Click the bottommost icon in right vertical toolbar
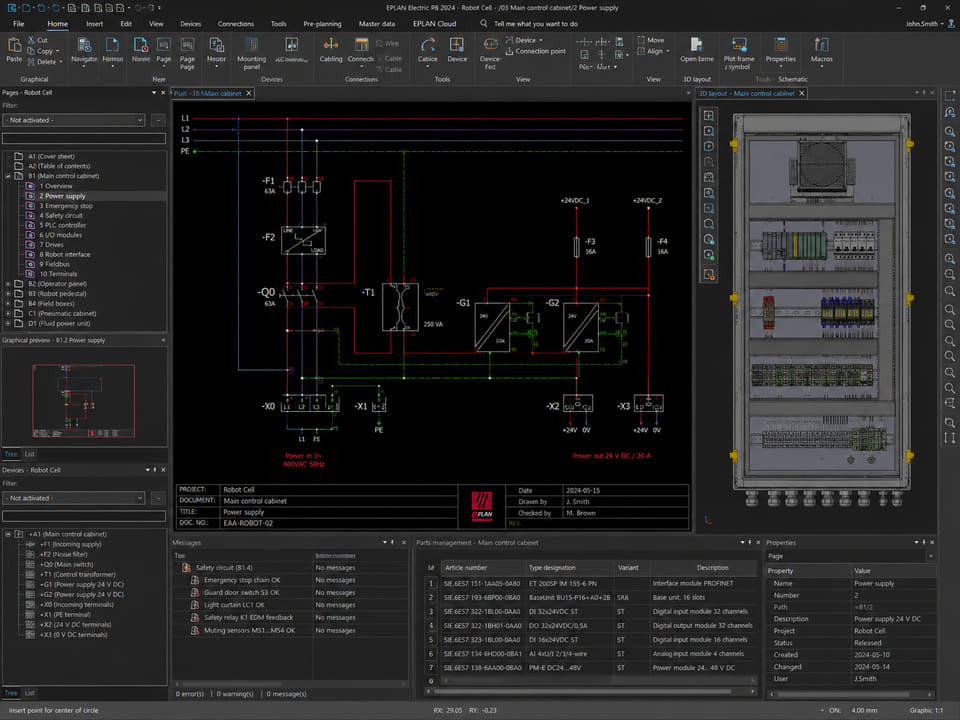This screenshot has height=720, width=960. [x=950, y=438]
